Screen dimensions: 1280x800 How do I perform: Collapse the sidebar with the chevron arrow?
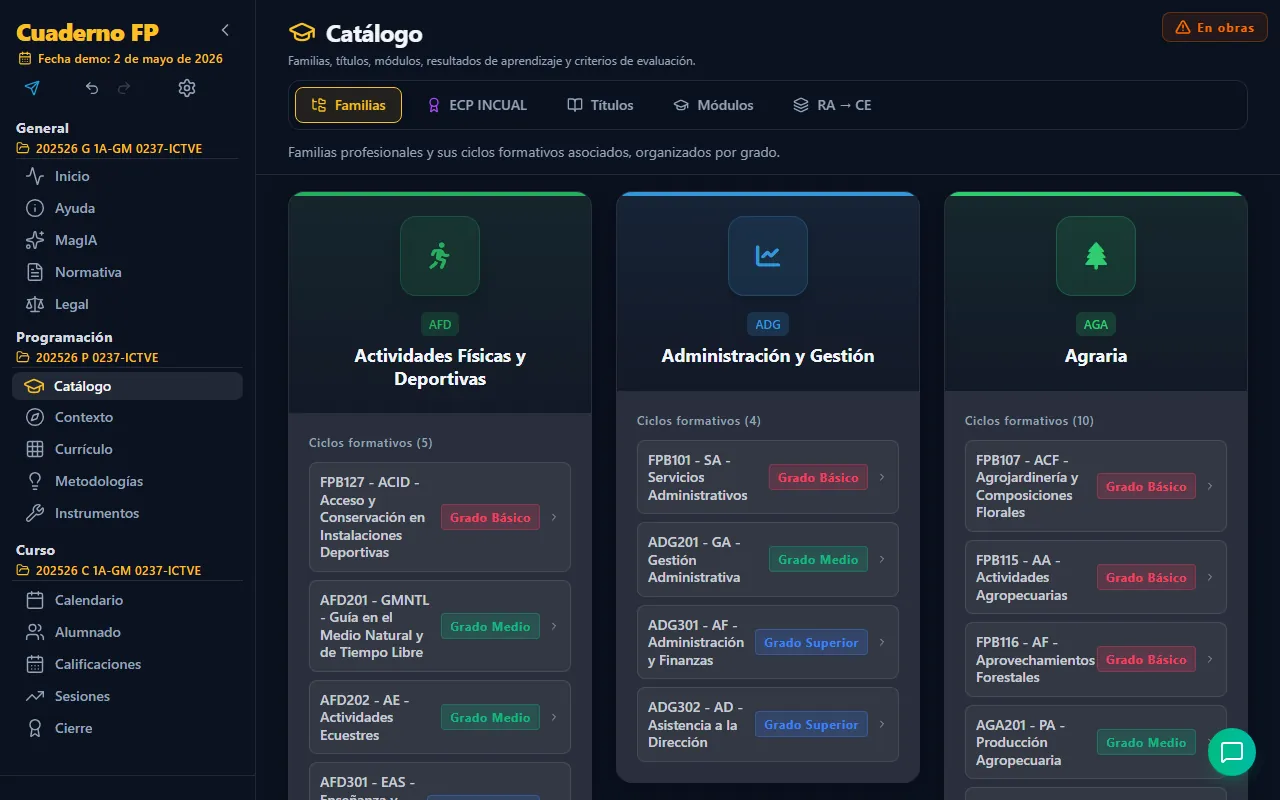226,30
